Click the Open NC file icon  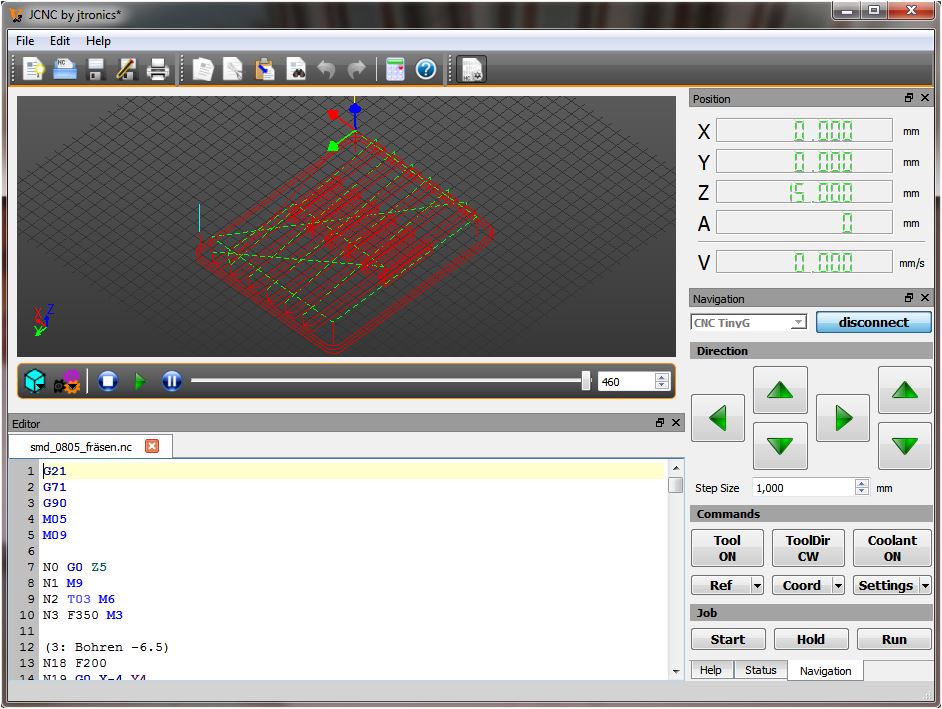65,69
